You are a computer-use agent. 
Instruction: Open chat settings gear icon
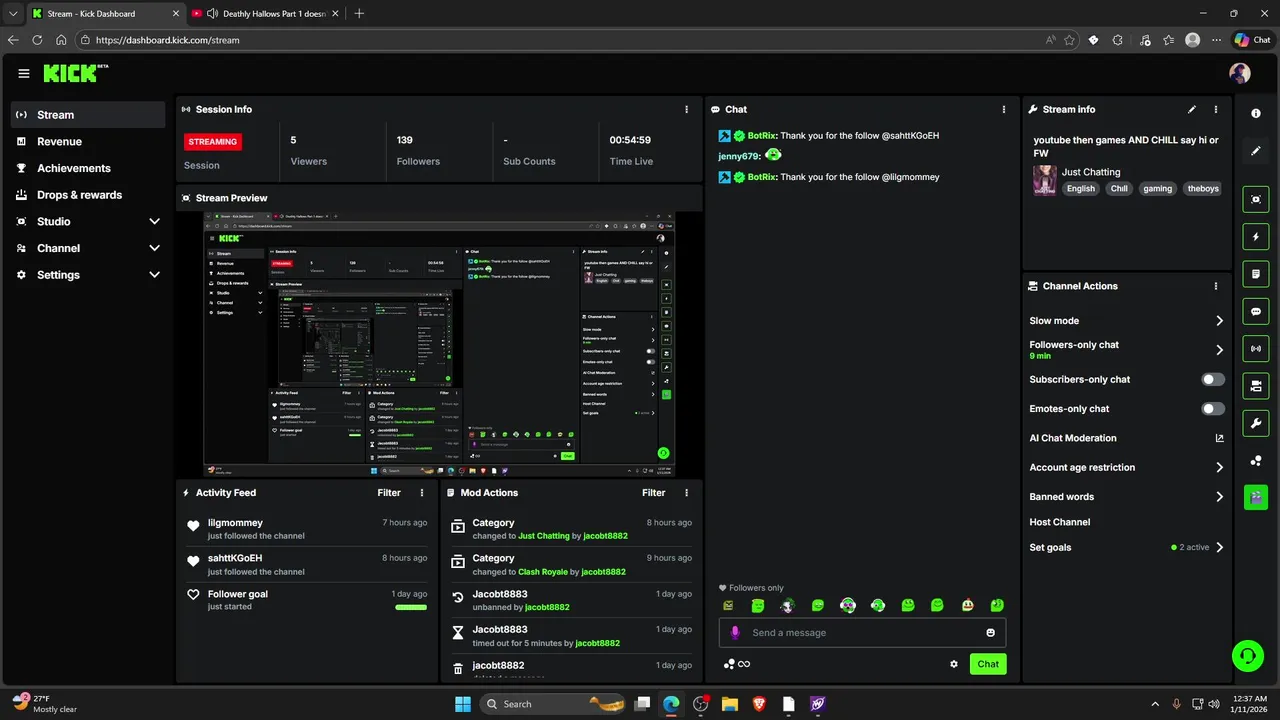click(954, 664)
